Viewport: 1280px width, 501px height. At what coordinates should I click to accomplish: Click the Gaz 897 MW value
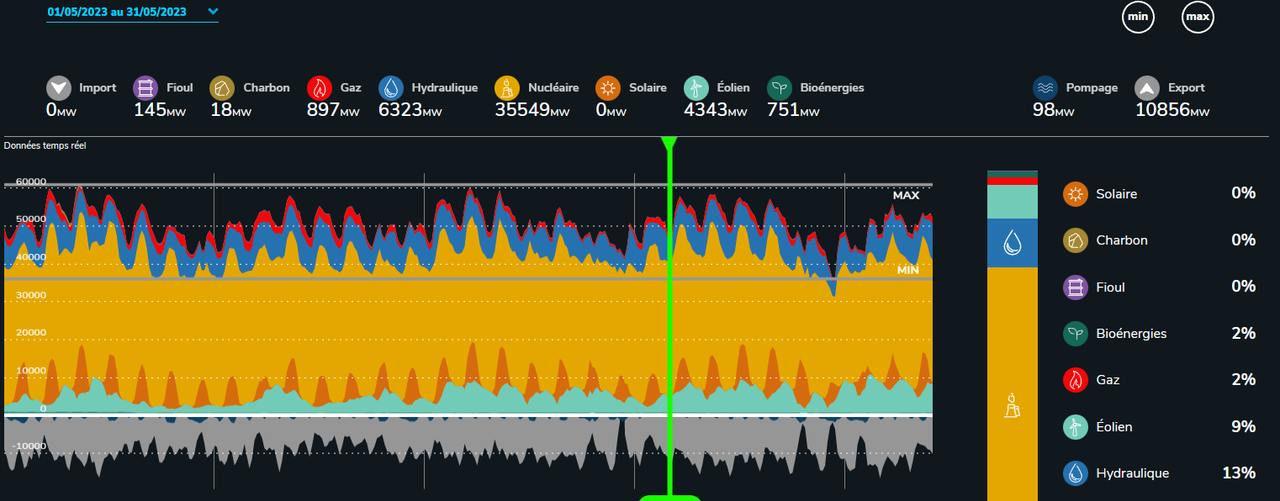[x=334, y=110]
